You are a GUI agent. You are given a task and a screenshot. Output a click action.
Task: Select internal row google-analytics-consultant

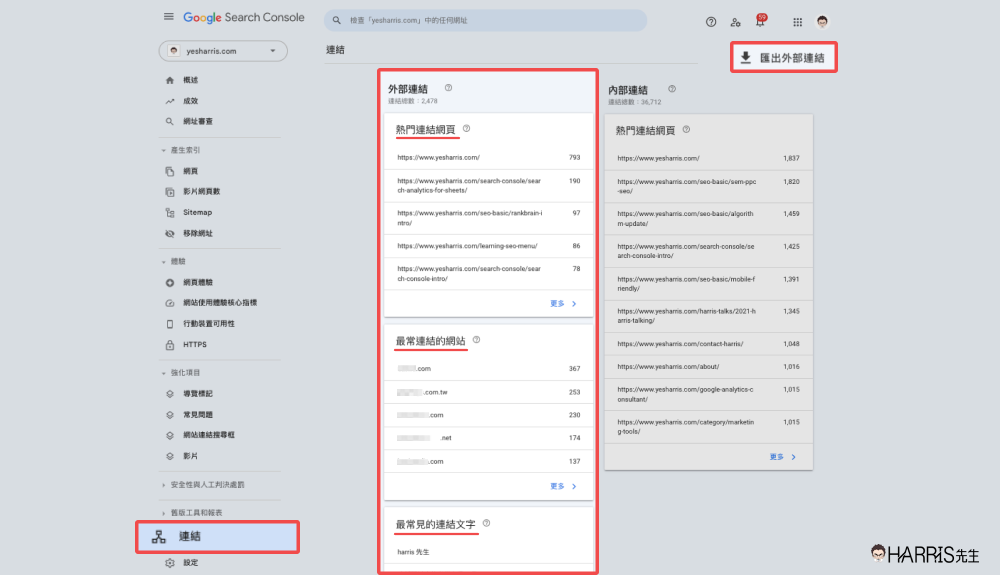click(709, 395)
